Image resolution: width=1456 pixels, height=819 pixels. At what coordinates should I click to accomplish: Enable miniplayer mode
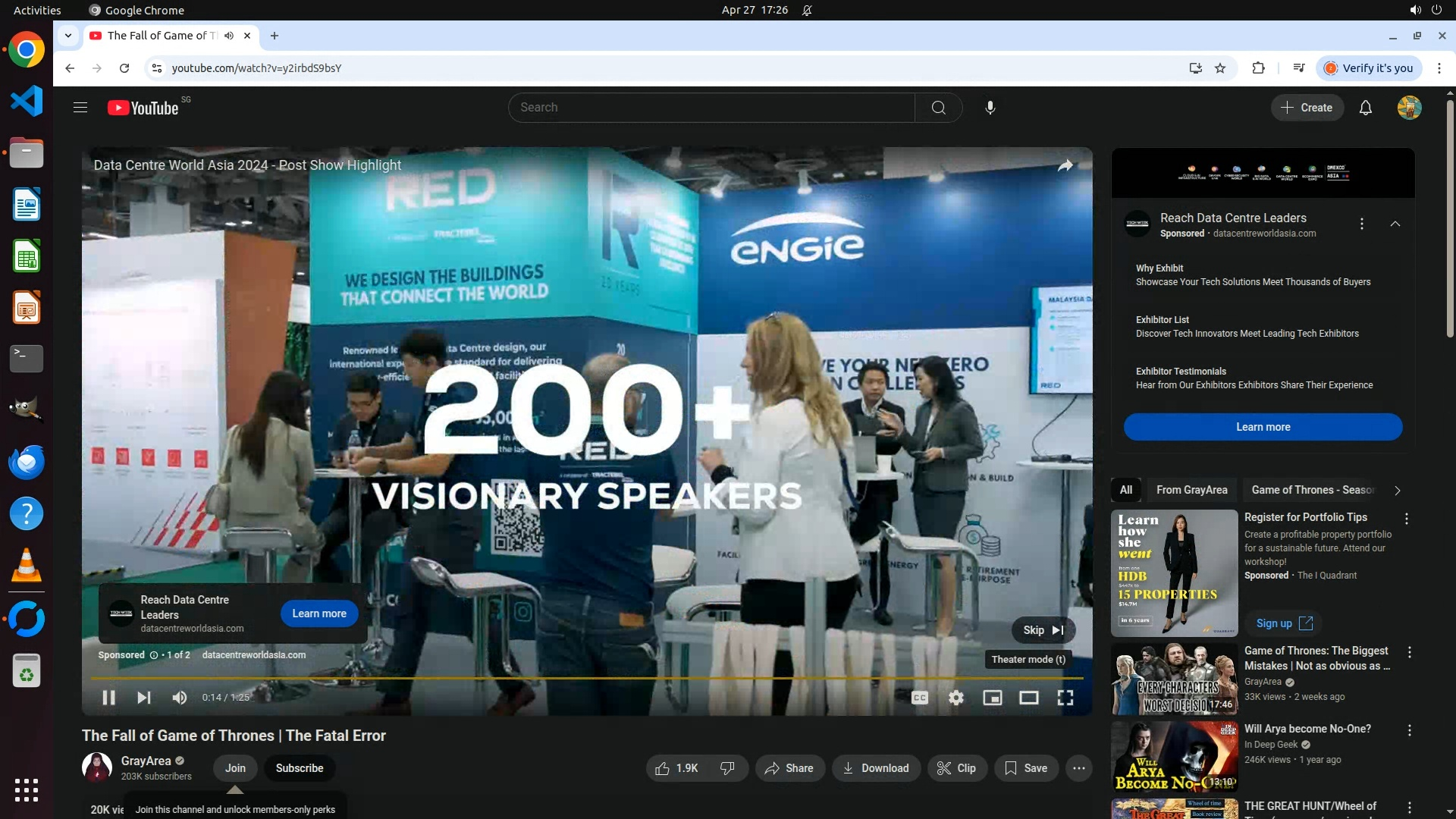[992, 698]
